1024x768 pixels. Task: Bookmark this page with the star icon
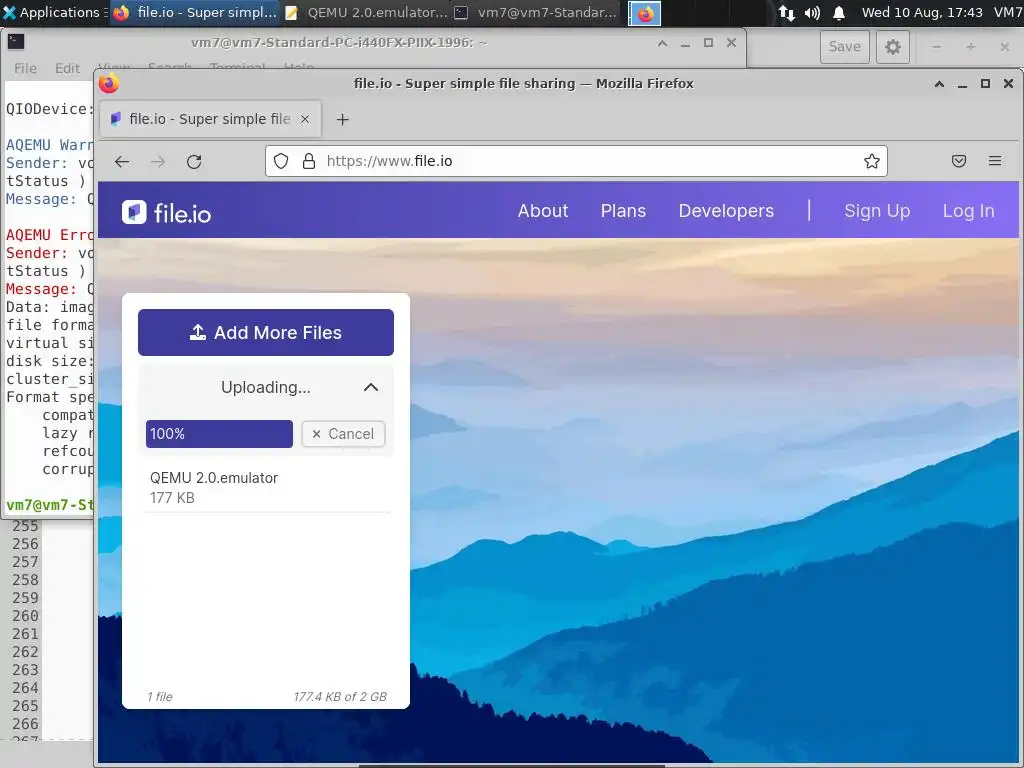tap(872, 161)
